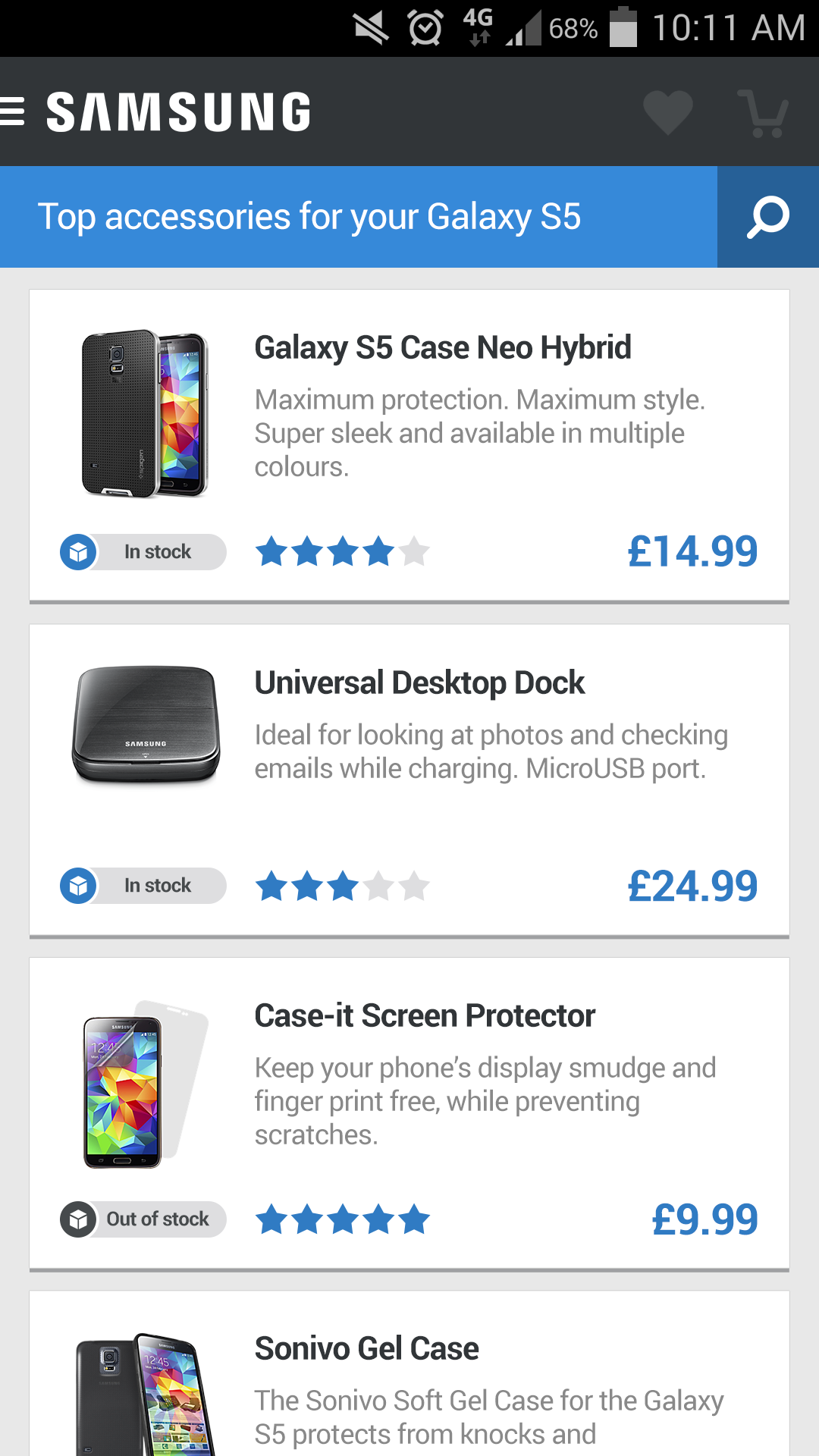The image size is (819, 1456).
Task: Open Galaxy S5 Case Neo Hybrid title
Action: click(x=443, y=348)
